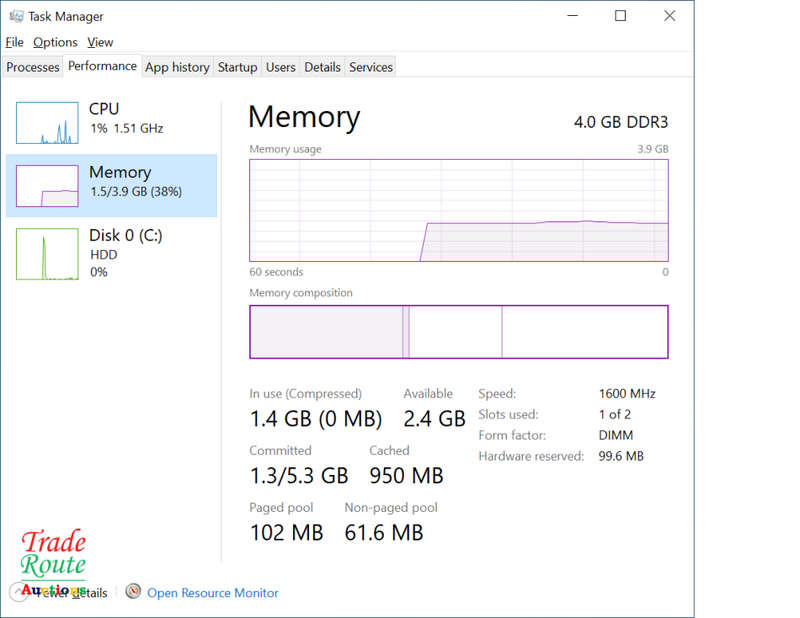800x618 pixels.
Task: Select the Disk 0 (C:) entry
Action: pyautogui.click(x=111, y=254)
